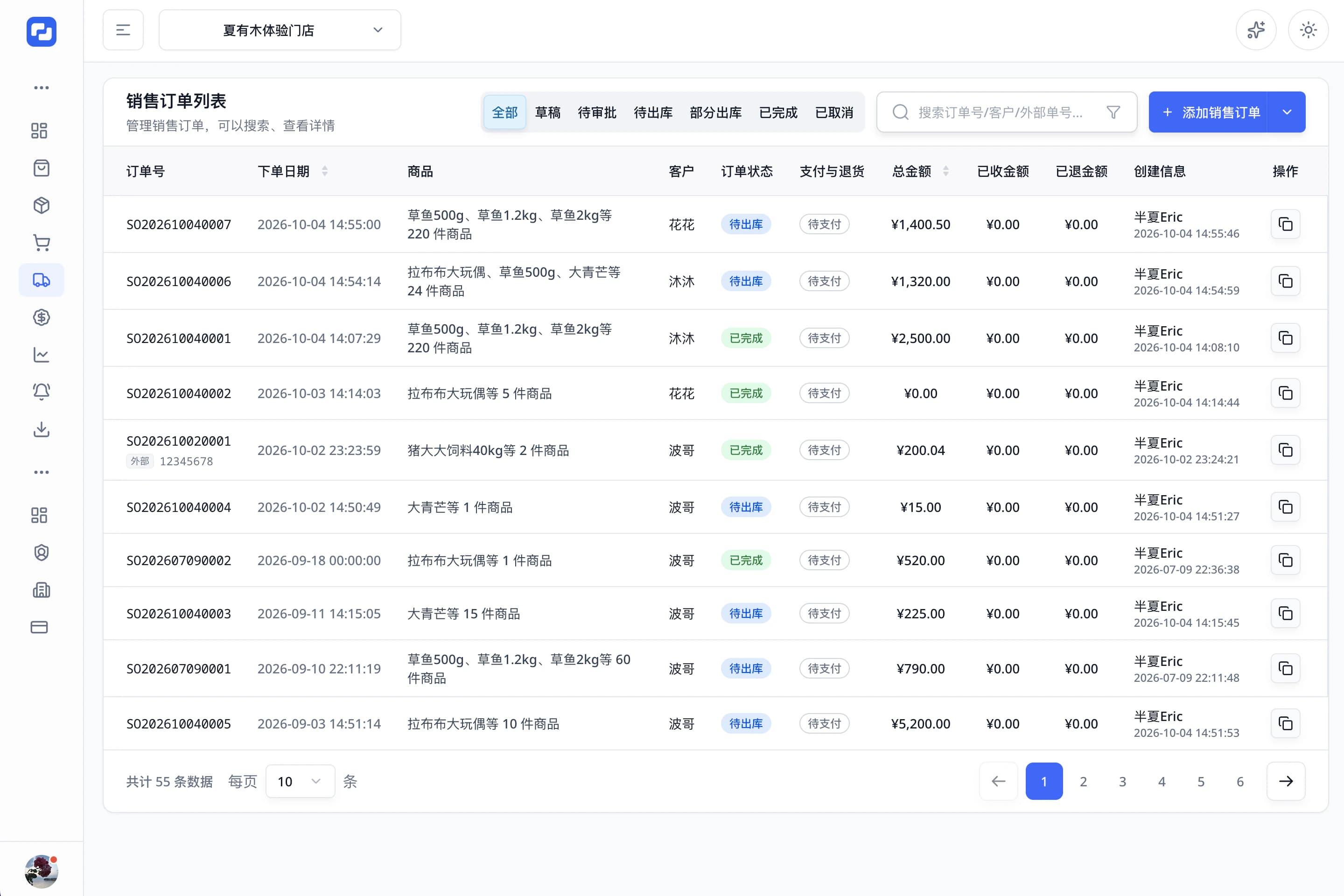1344x896 pixels.
Task: Open order number SO202610020001
Action: (x=178, y=441)
